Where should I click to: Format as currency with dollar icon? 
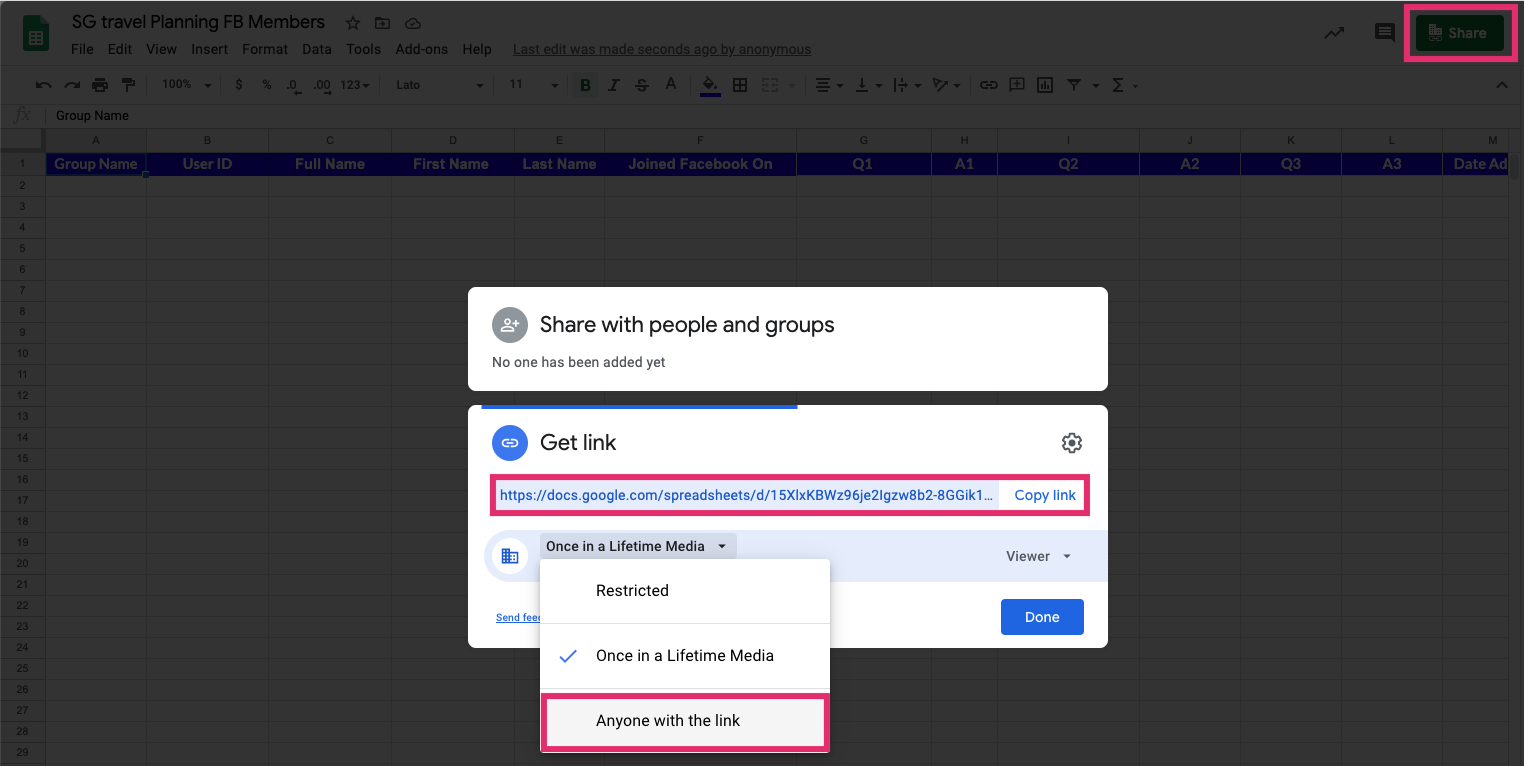(238, 85)
